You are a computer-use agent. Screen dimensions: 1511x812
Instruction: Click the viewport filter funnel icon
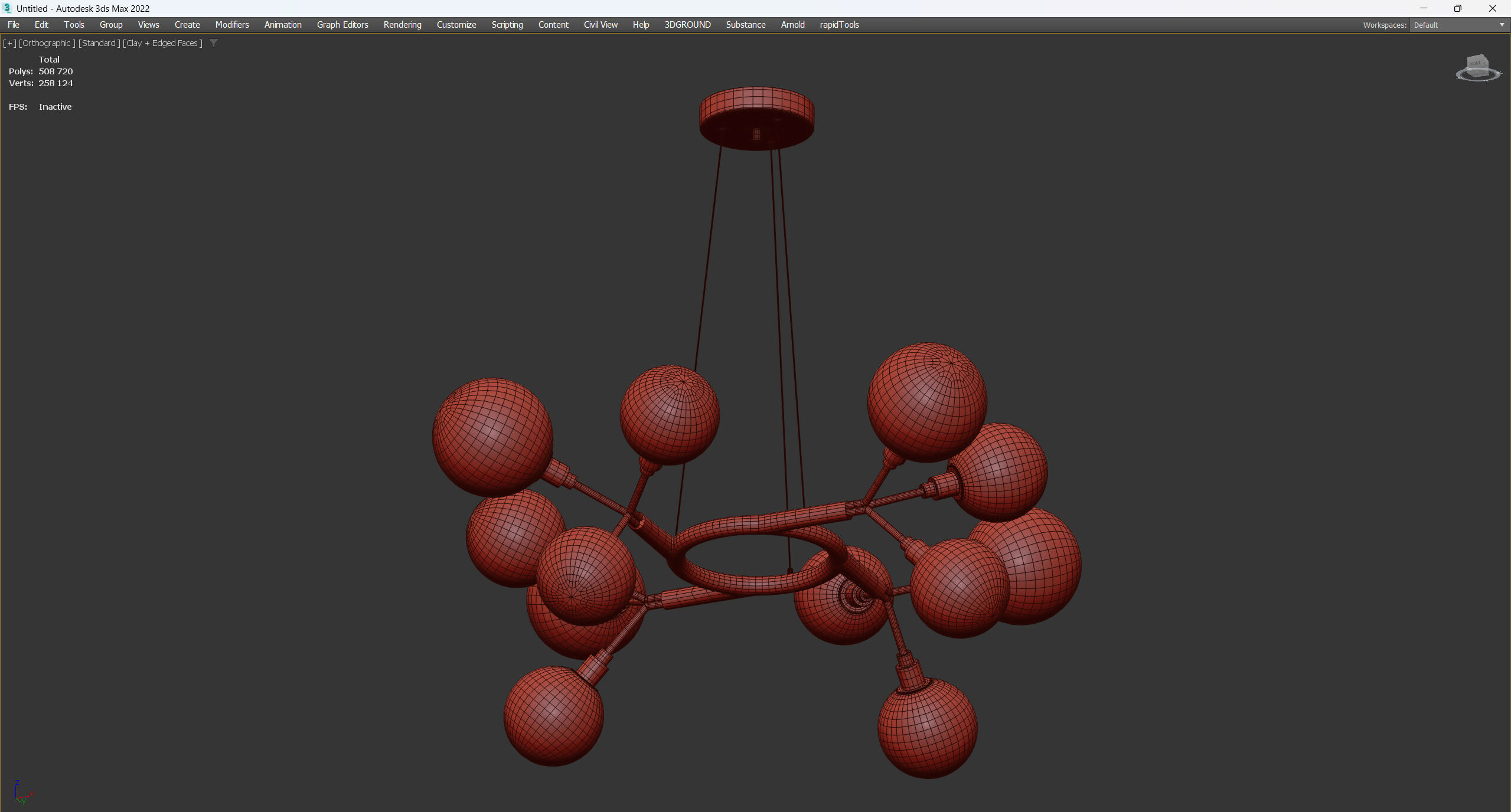coord(214,43)
